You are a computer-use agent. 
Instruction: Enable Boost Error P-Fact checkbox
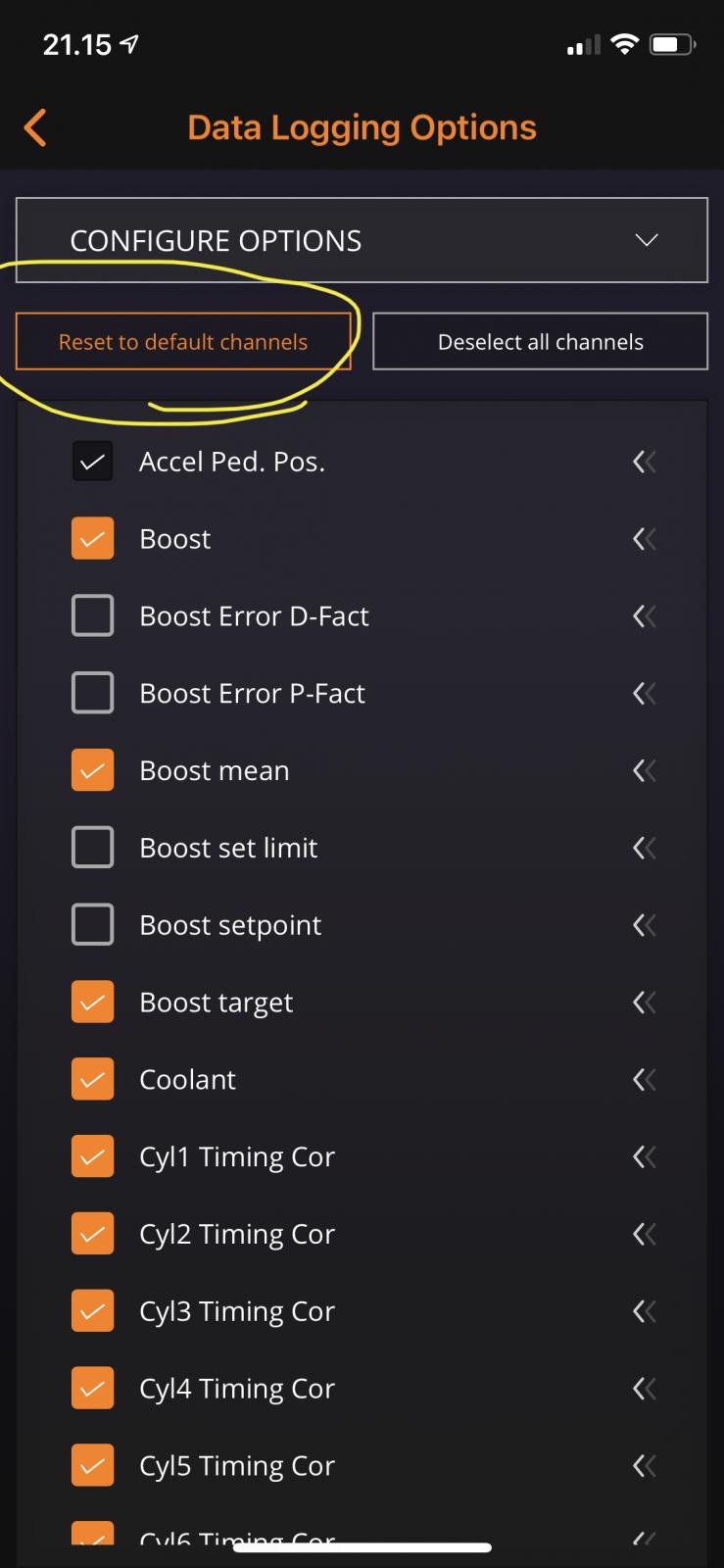92,694
